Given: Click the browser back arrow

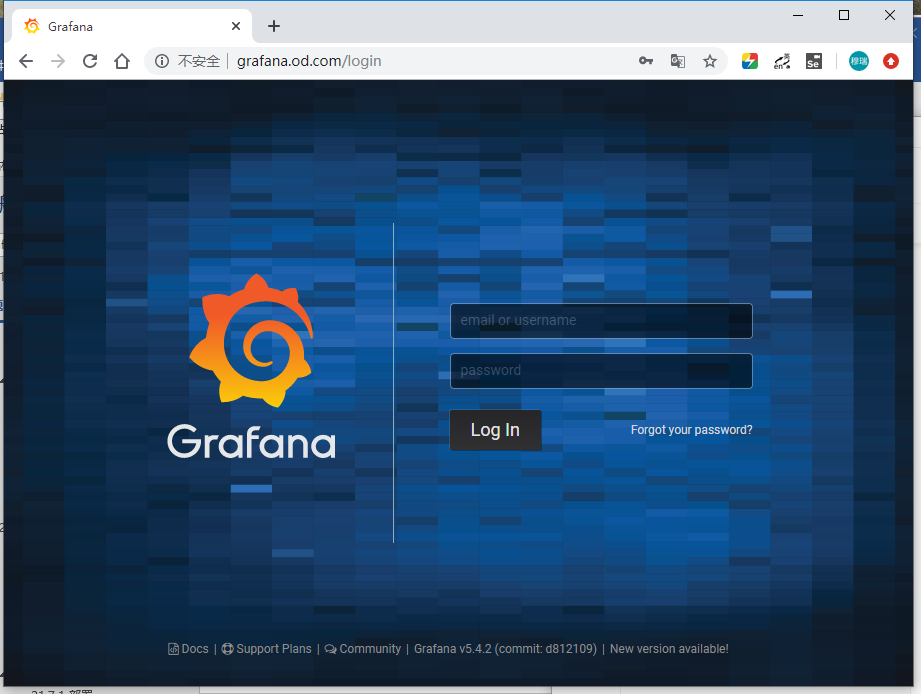Looking at the screenshot, I should pos(26,61).
